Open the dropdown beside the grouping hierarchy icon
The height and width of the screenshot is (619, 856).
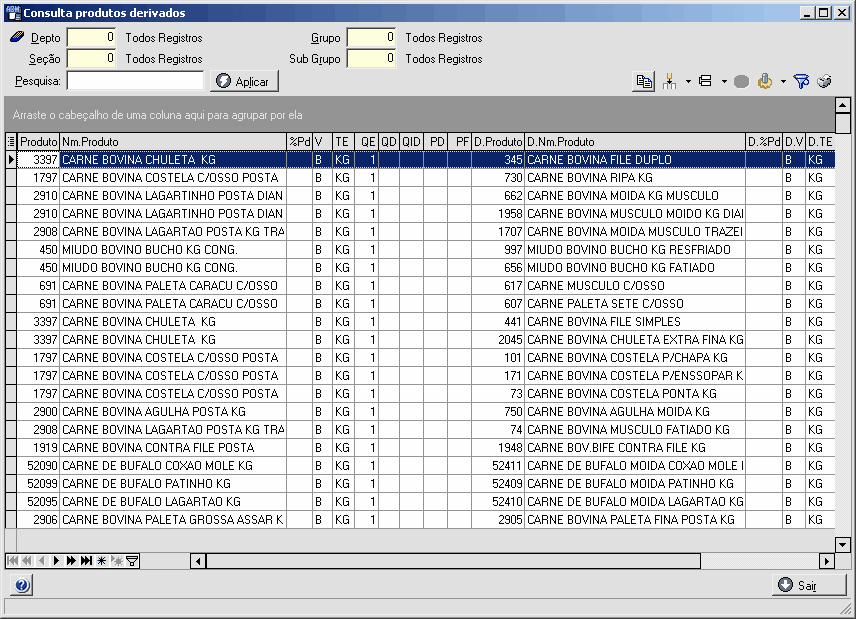tap(688, 82)
